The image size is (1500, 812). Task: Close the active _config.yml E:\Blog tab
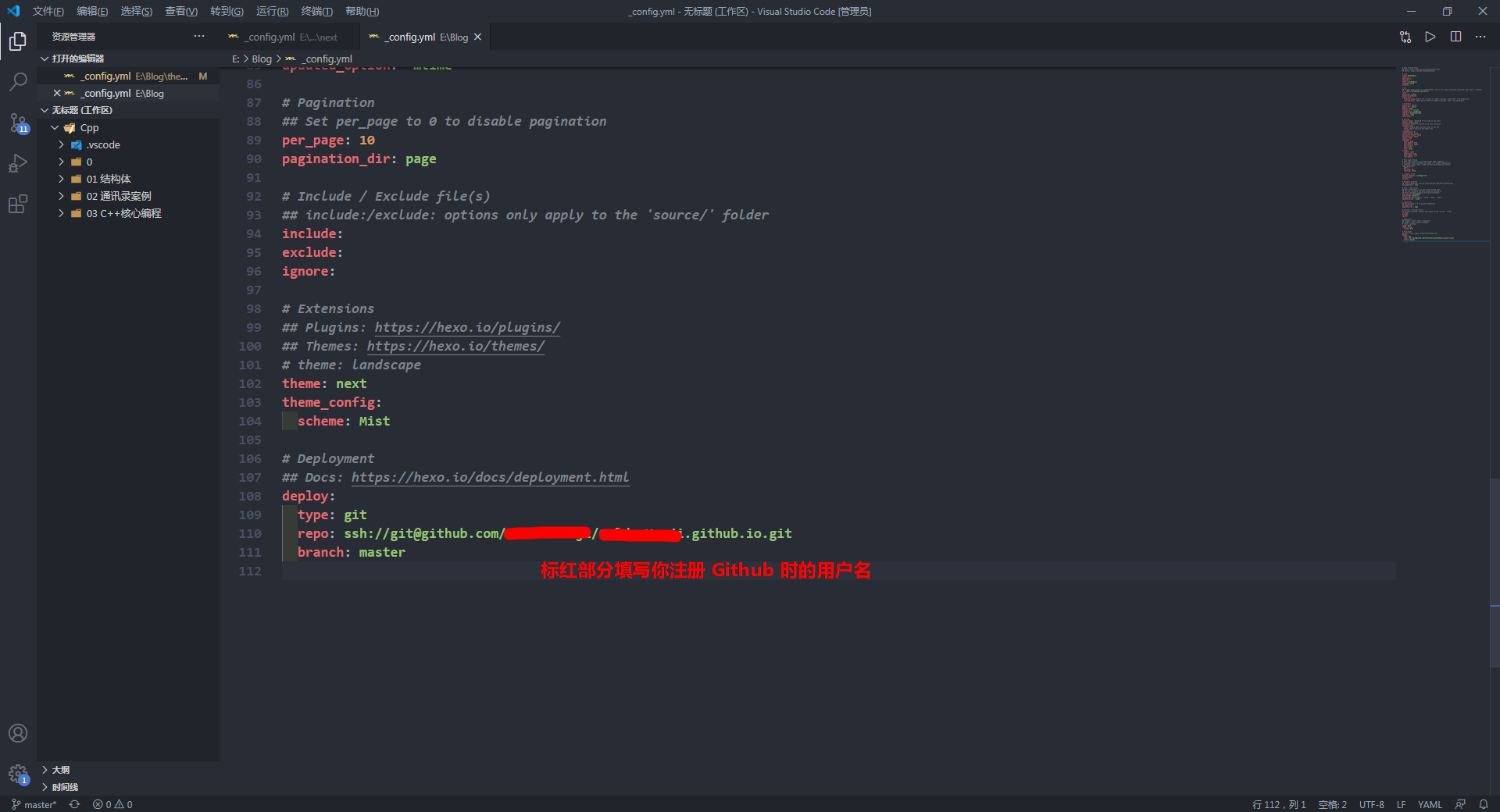(x=477, y=37)
